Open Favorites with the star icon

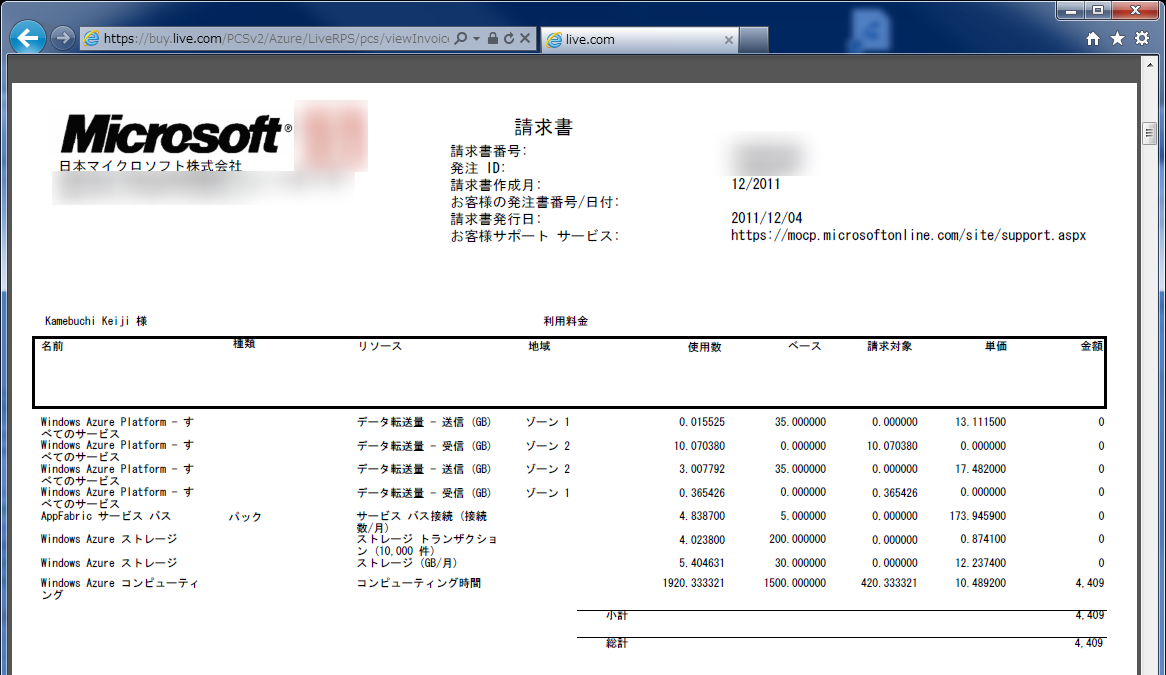pos(1117,39)
